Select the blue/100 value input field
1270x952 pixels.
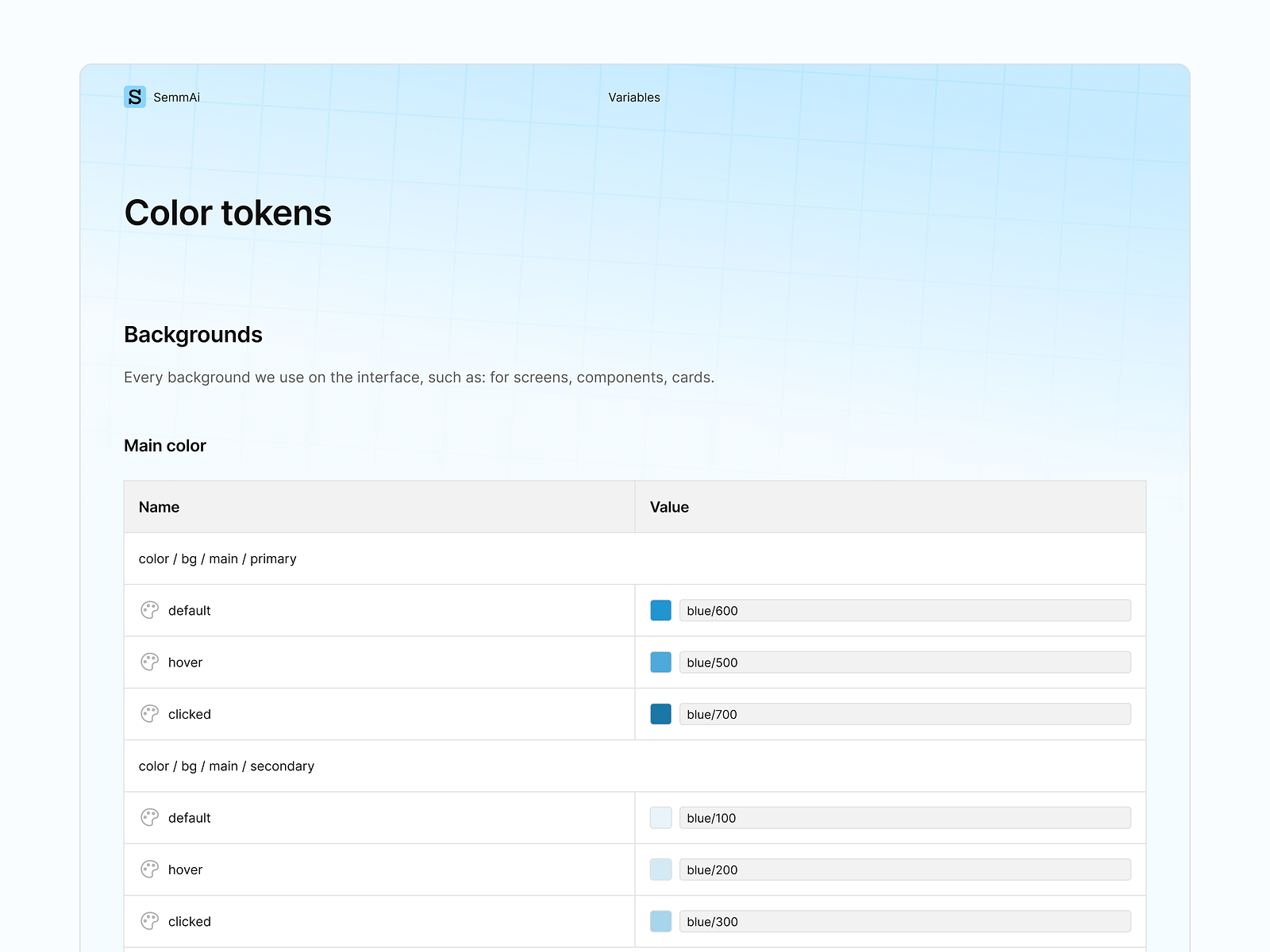click(905, 817)
